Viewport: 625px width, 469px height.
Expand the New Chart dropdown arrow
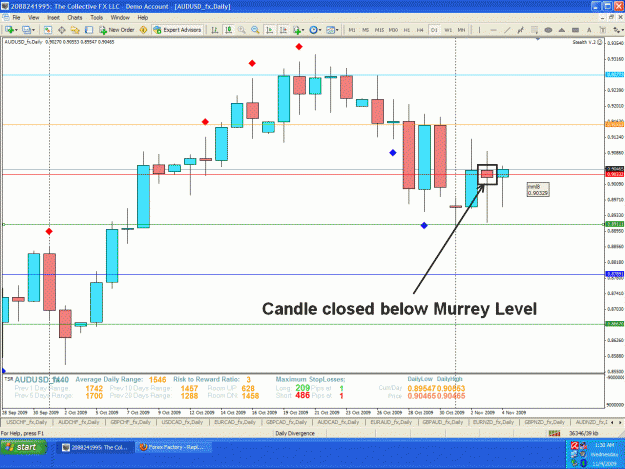click(16, 30)
